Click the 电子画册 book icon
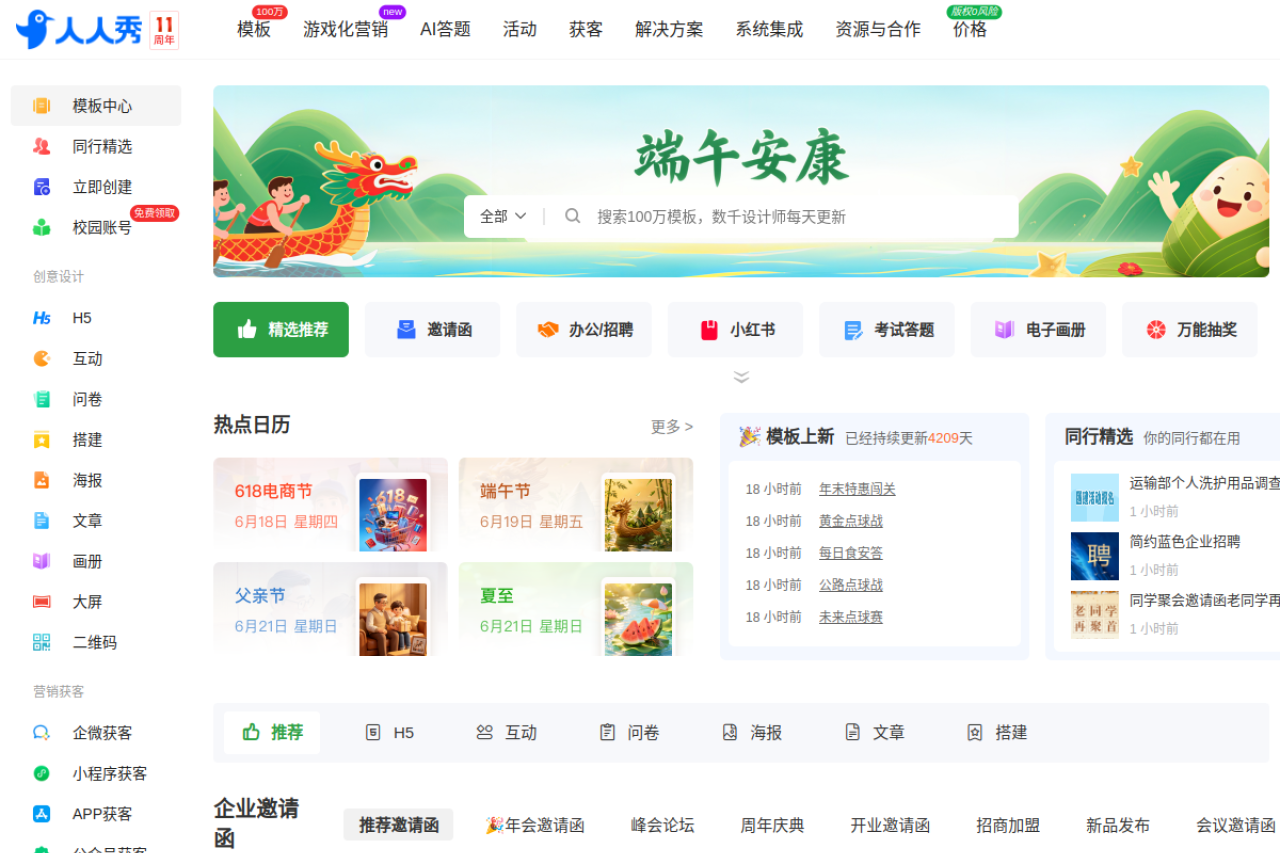This screenshot has height=853, width=1280. tap(1004, 330)
